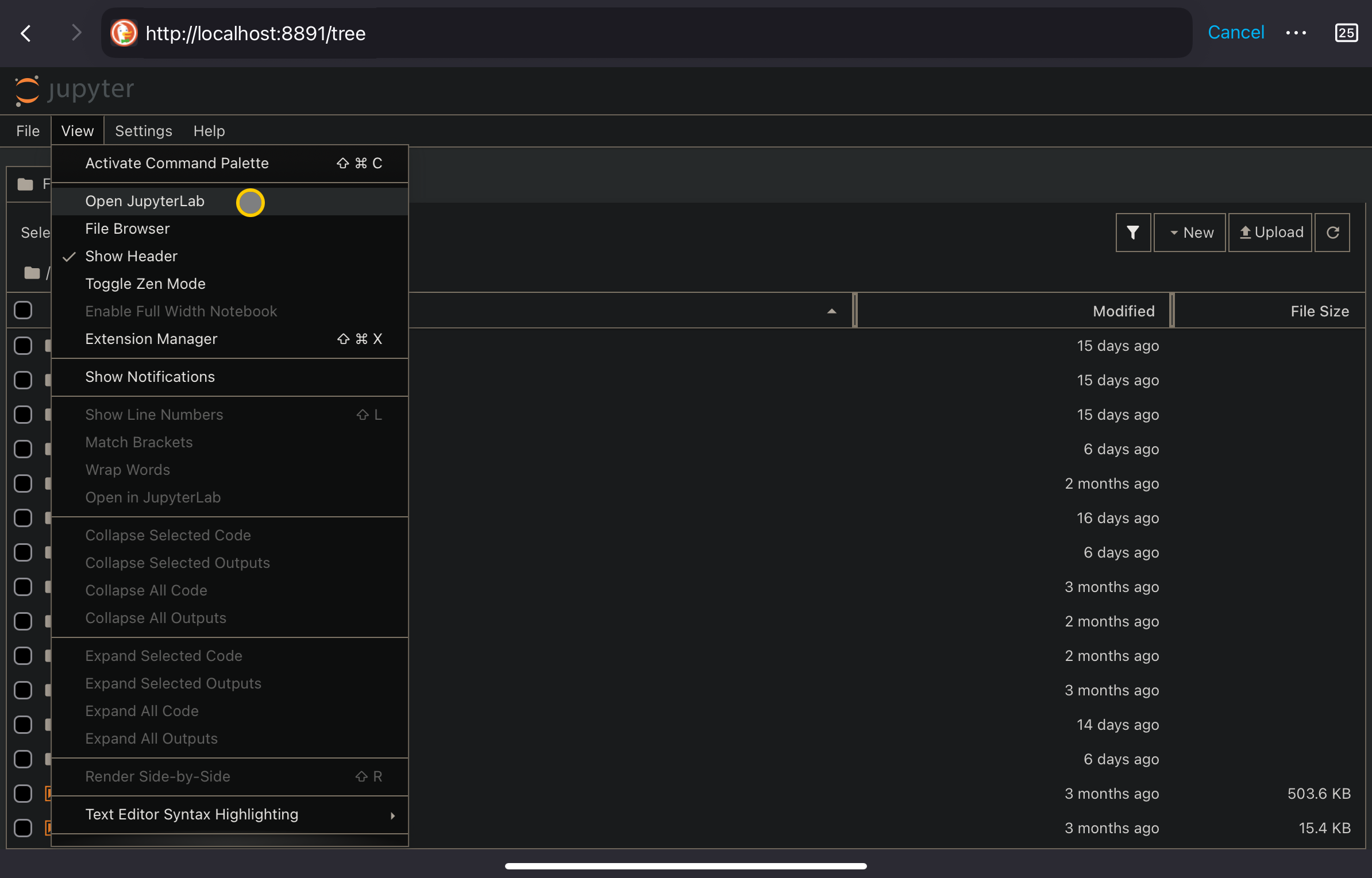Check the box for the 16 days ago row
Screen dimensions: 1372x878
(x=23, y=518)
